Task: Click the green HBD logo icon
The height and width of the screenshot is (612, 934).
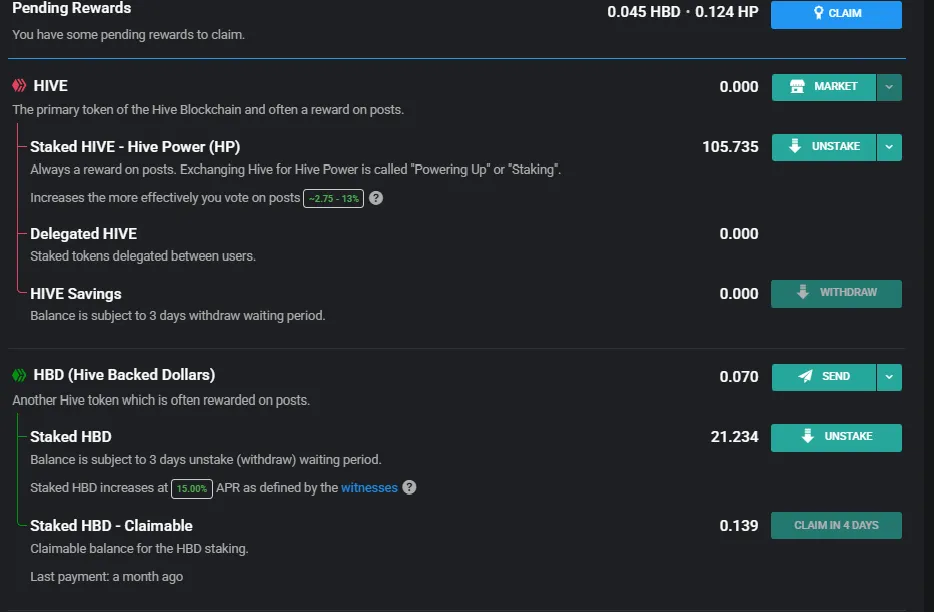Action: (19, 376)
